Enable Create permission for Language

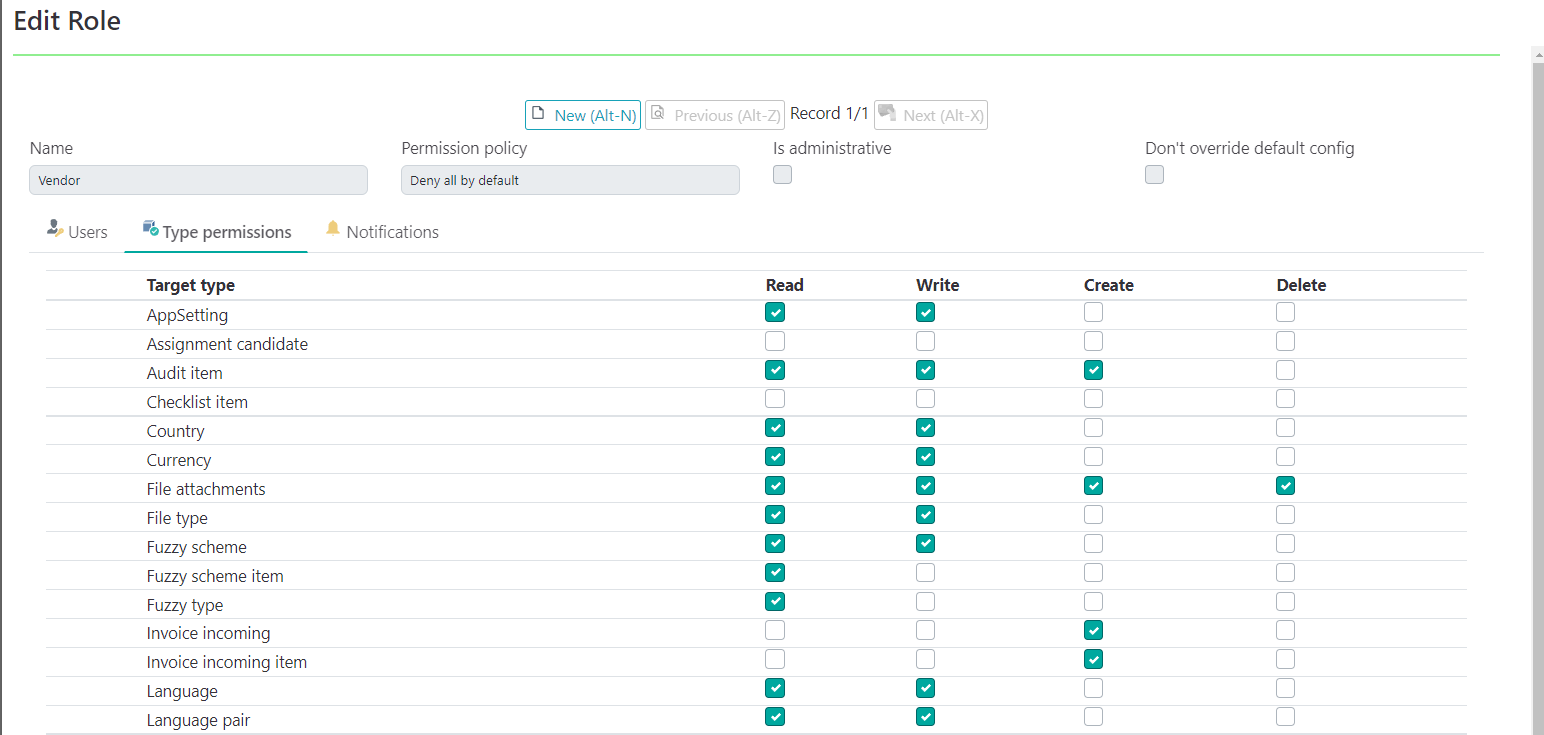click(1094, 689)
